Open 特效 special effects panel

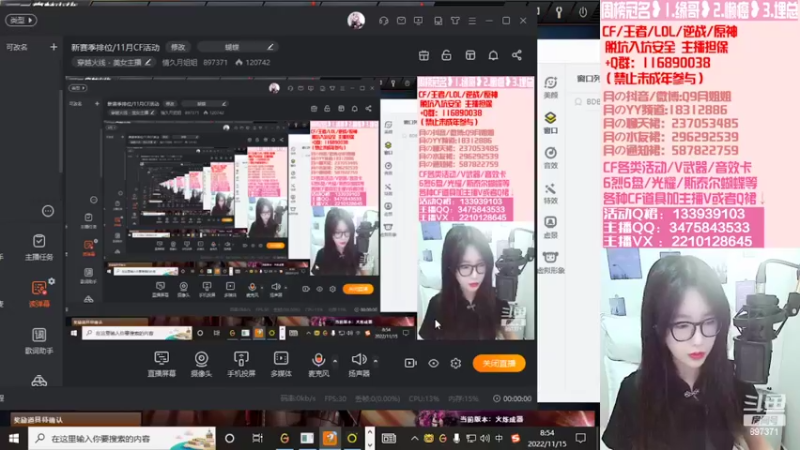[x=551, y=193]
